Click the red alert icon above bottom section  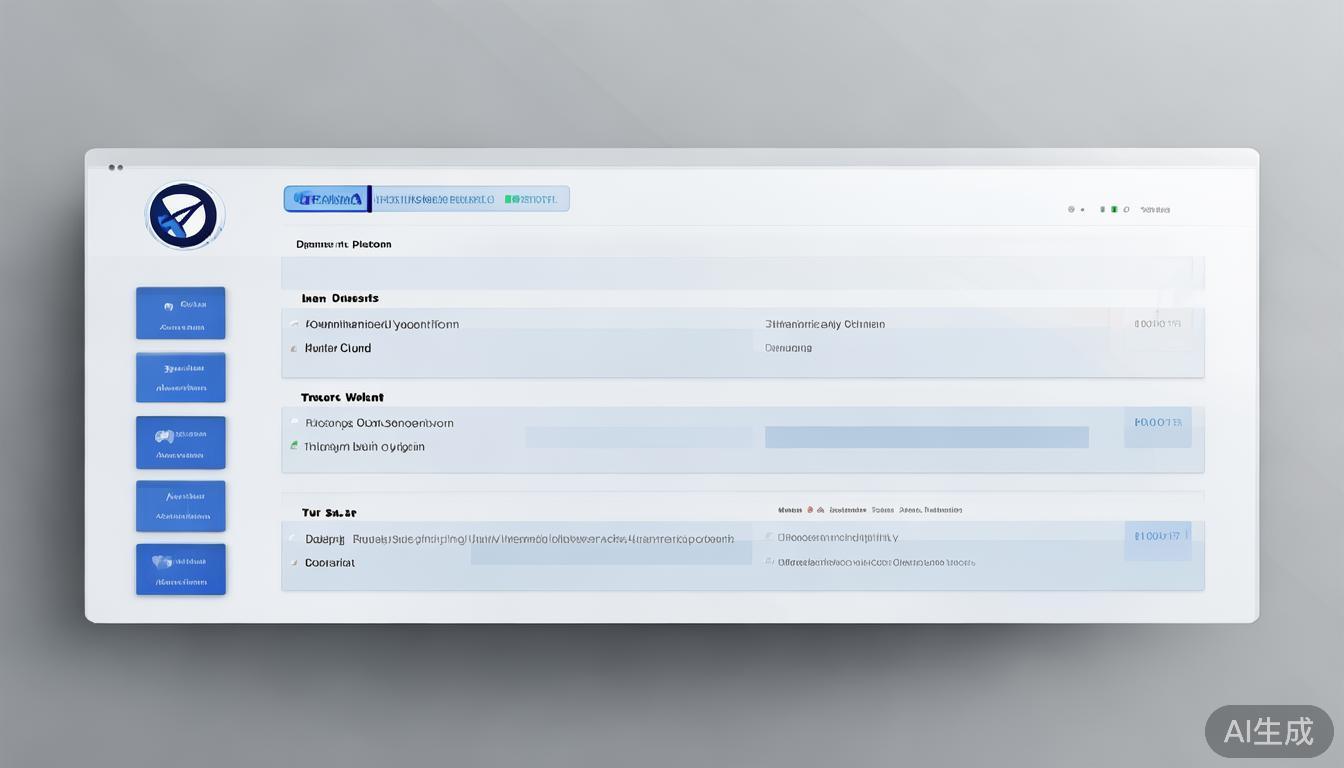(808, 510)
